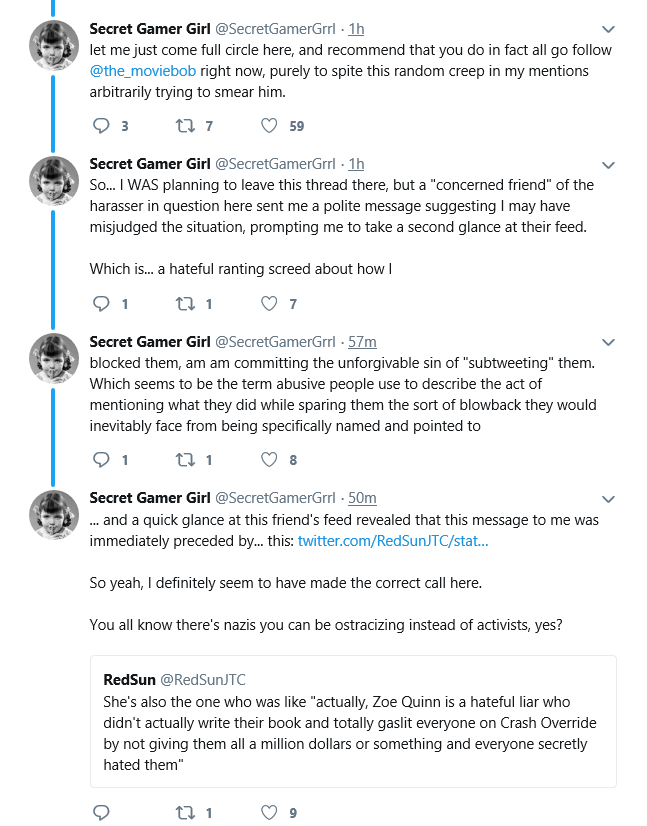647x826 pixels.
Task: Like the 'subtweeting' tweet with 8 likes
Action: [269, 460]
